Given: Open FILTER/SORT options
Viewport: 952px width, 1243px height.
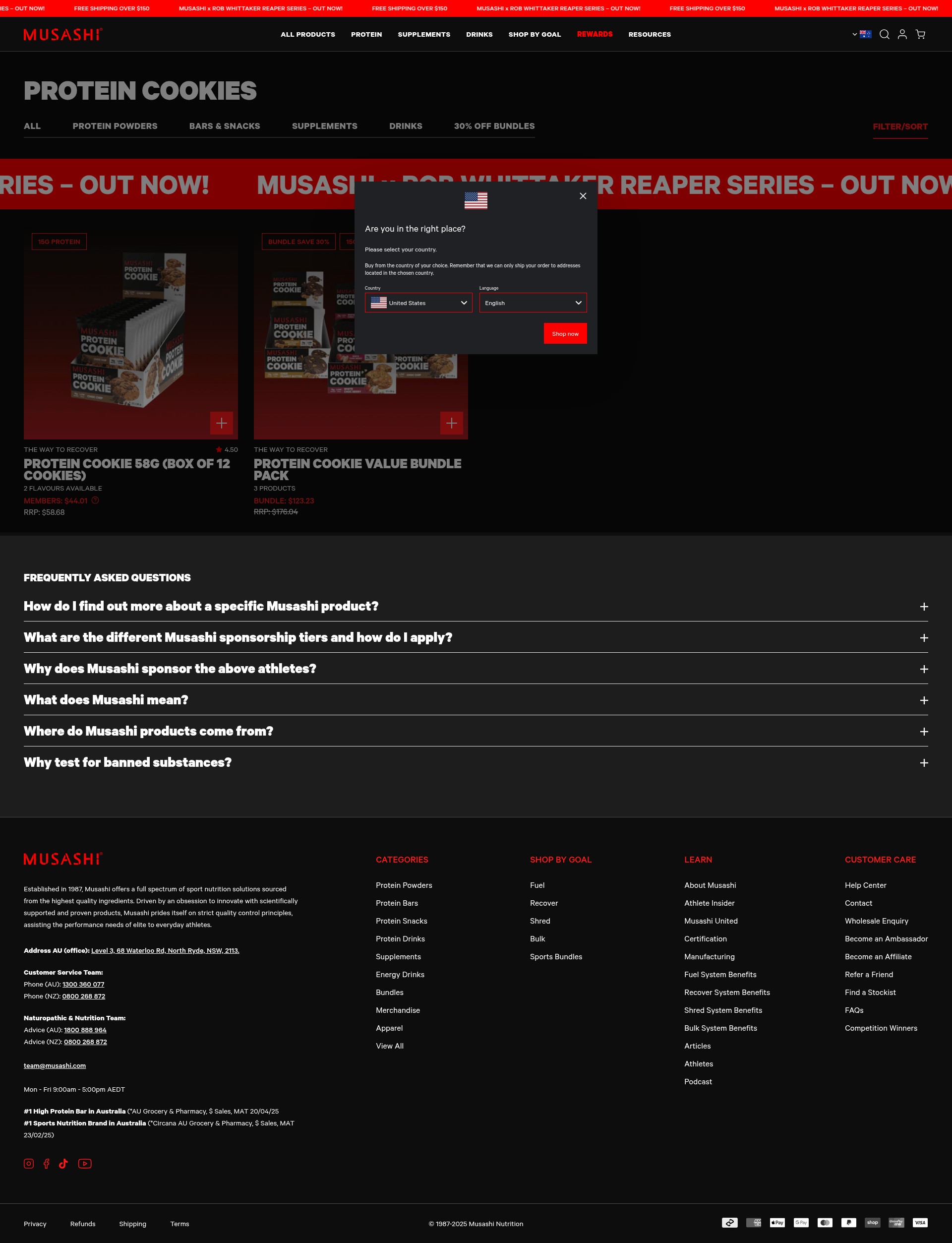Looking at the screenshot, I should [900, 126].
